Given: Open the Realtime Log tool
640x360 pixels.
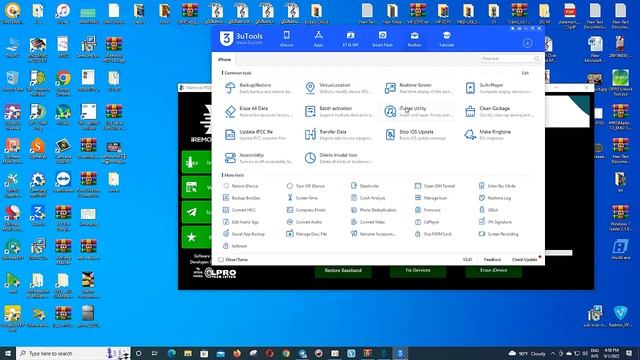Looking at the screenshot, I should click(495, 198).
